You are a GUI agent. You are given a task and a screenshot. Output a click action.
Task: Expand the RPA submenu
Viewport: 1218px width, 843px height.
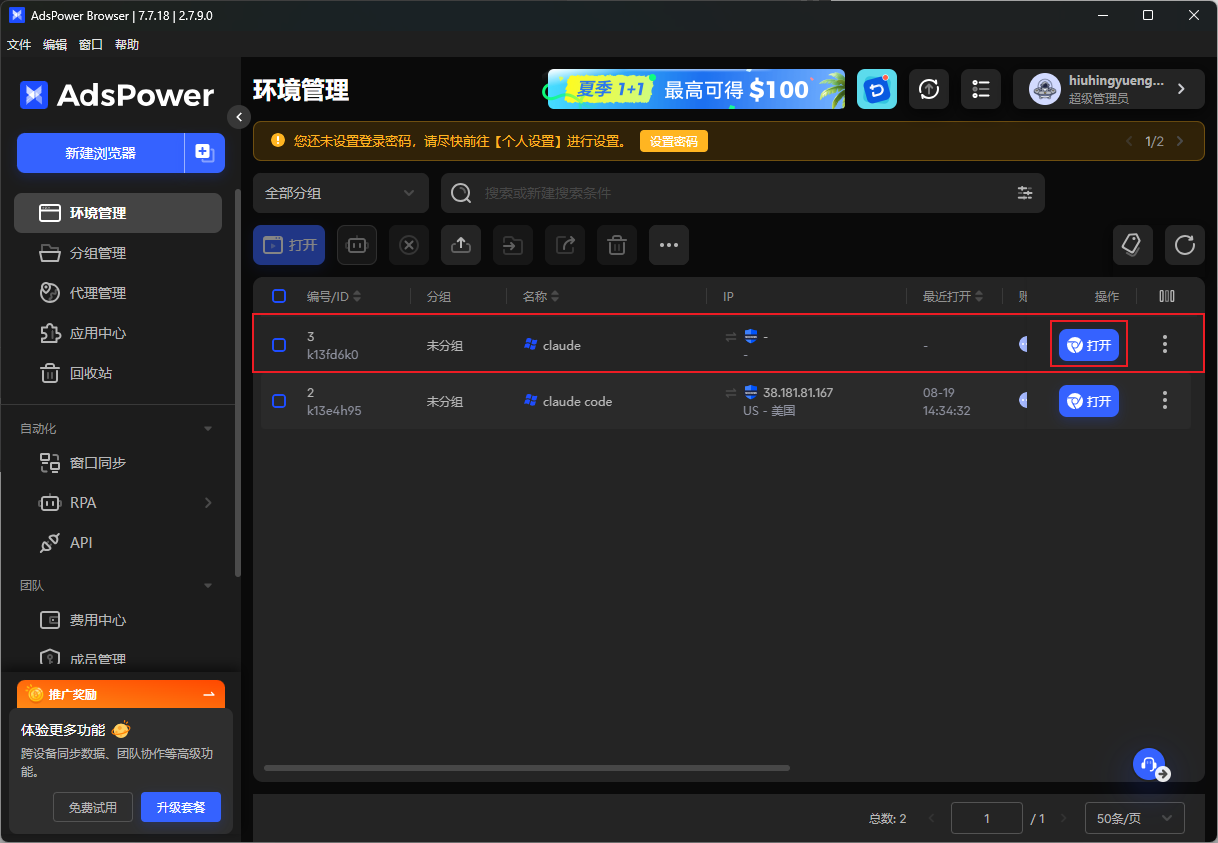tap(208, 503)
